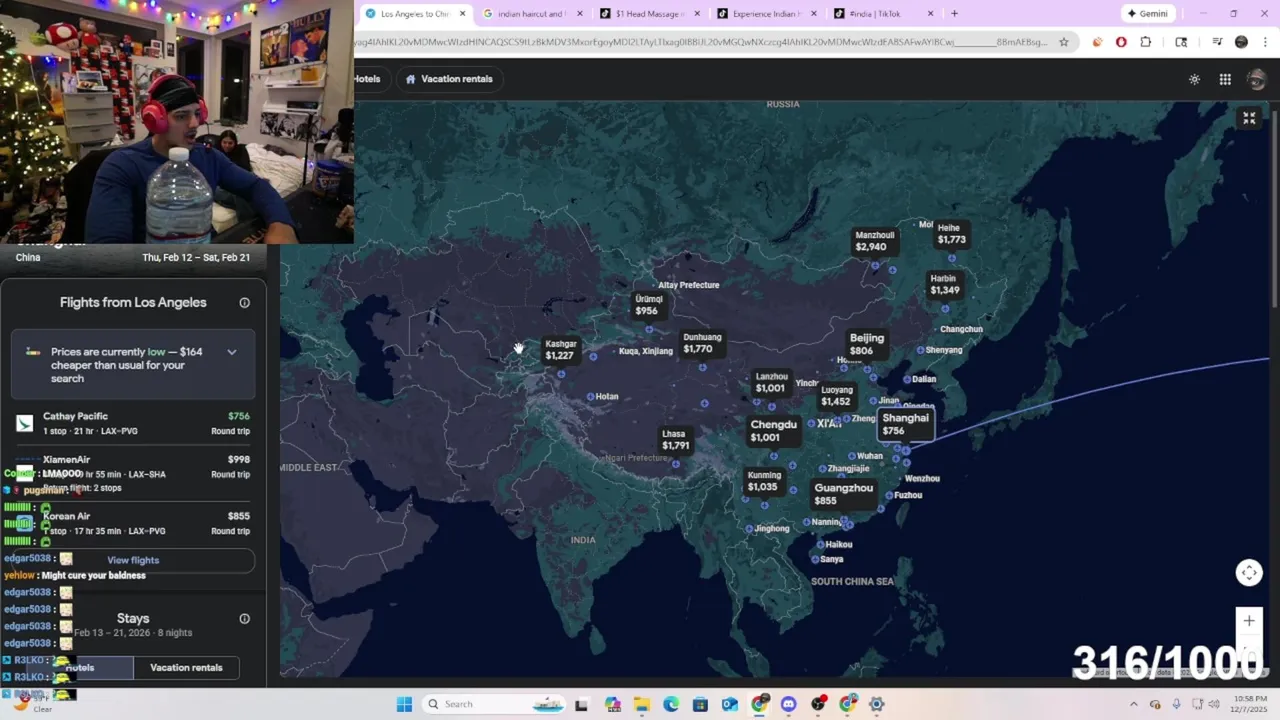Click the red Opera-style extension icon
This screenshot has height=720, width=1280.
[1121, 42]
